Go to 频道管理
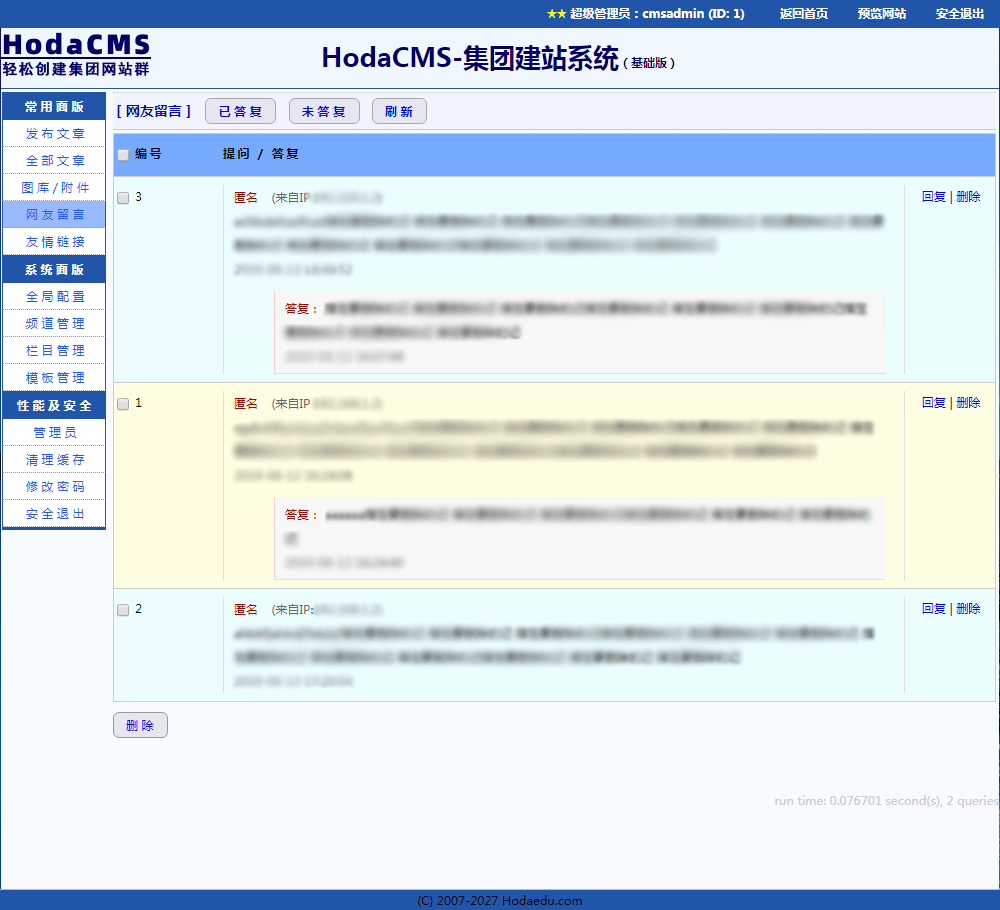This screenshot has height=910, width=1000. [54, 323]
